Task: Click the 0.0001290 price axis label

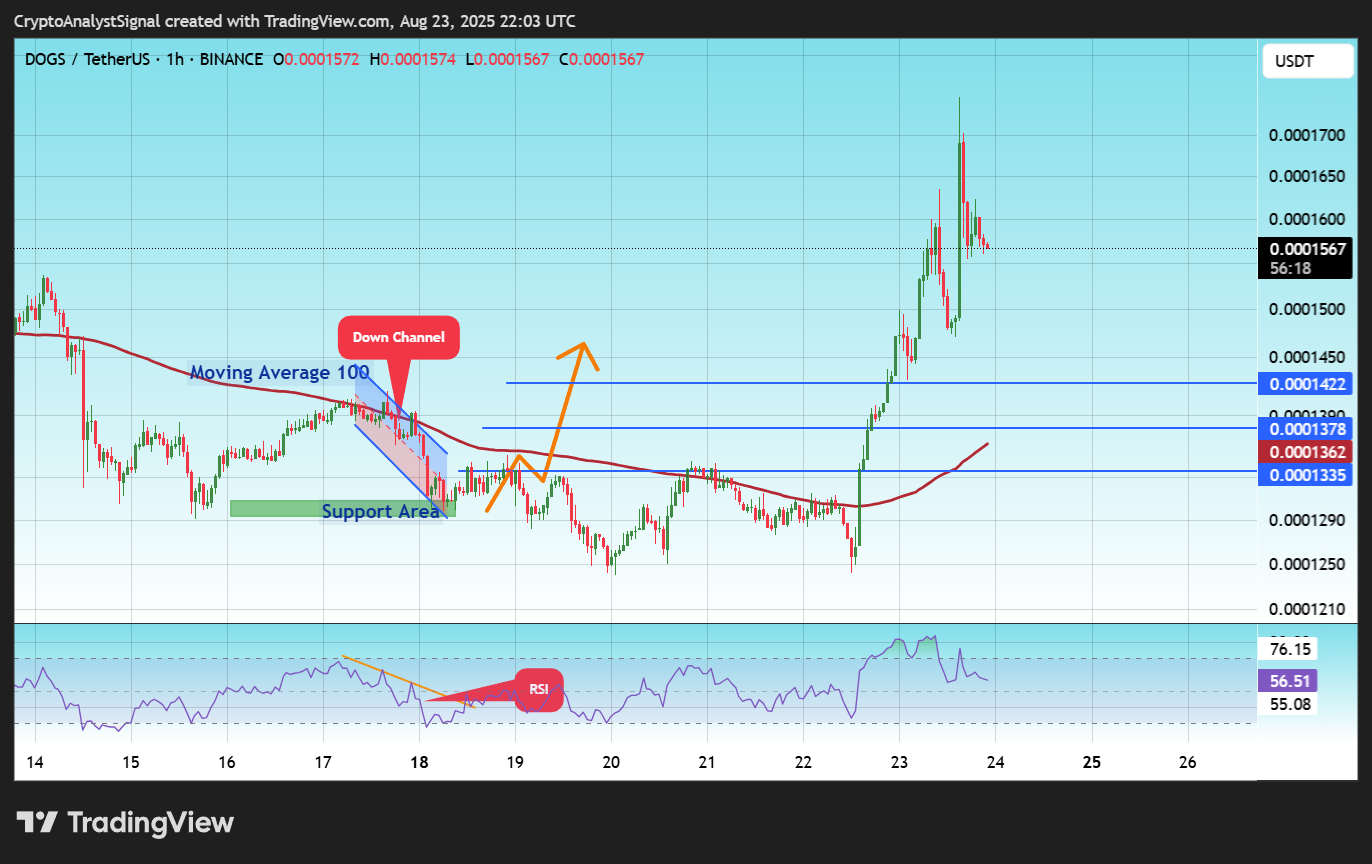Action: point(1308,520)
